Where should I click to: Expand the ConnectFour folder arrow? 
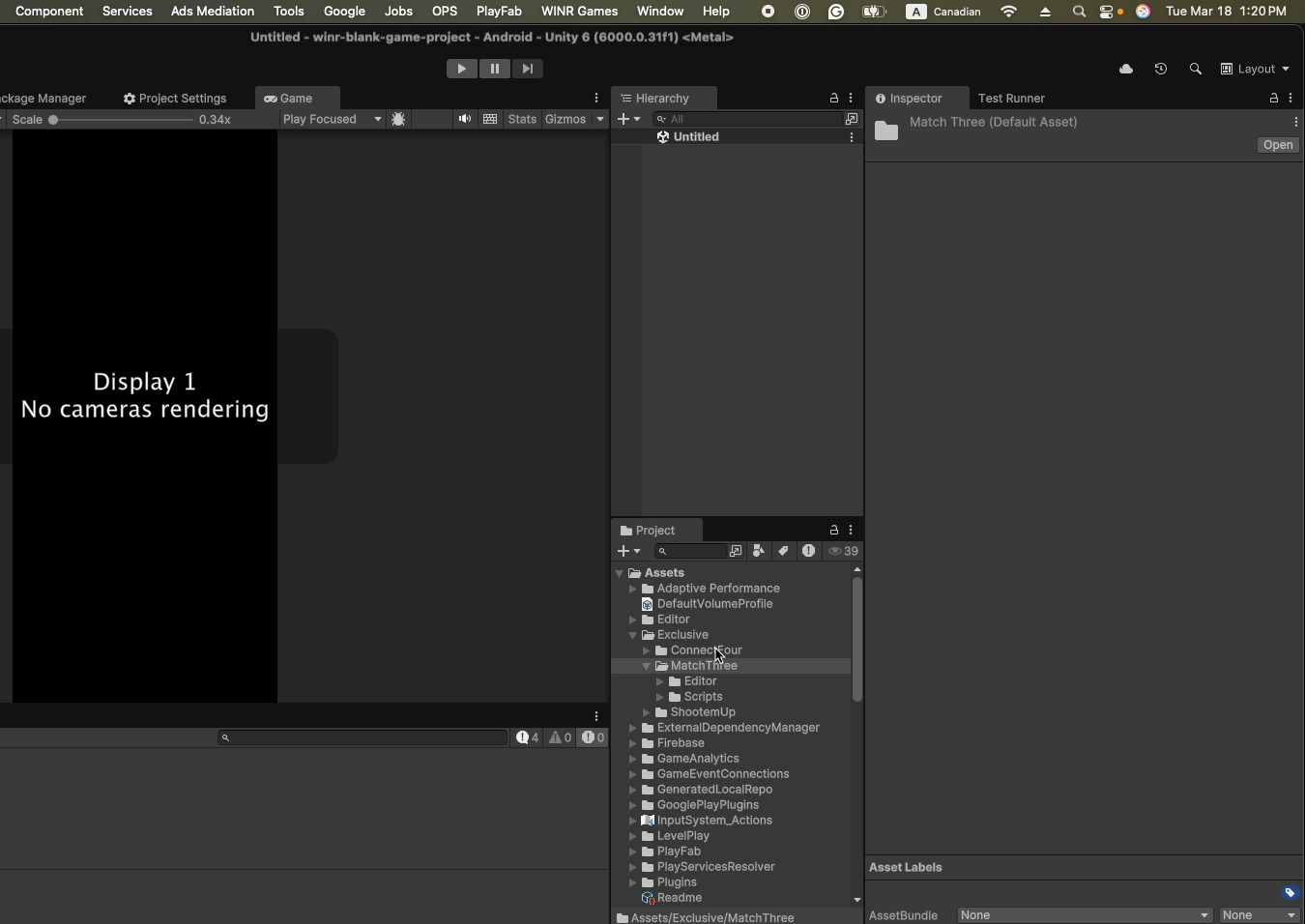tap(648, 650)
